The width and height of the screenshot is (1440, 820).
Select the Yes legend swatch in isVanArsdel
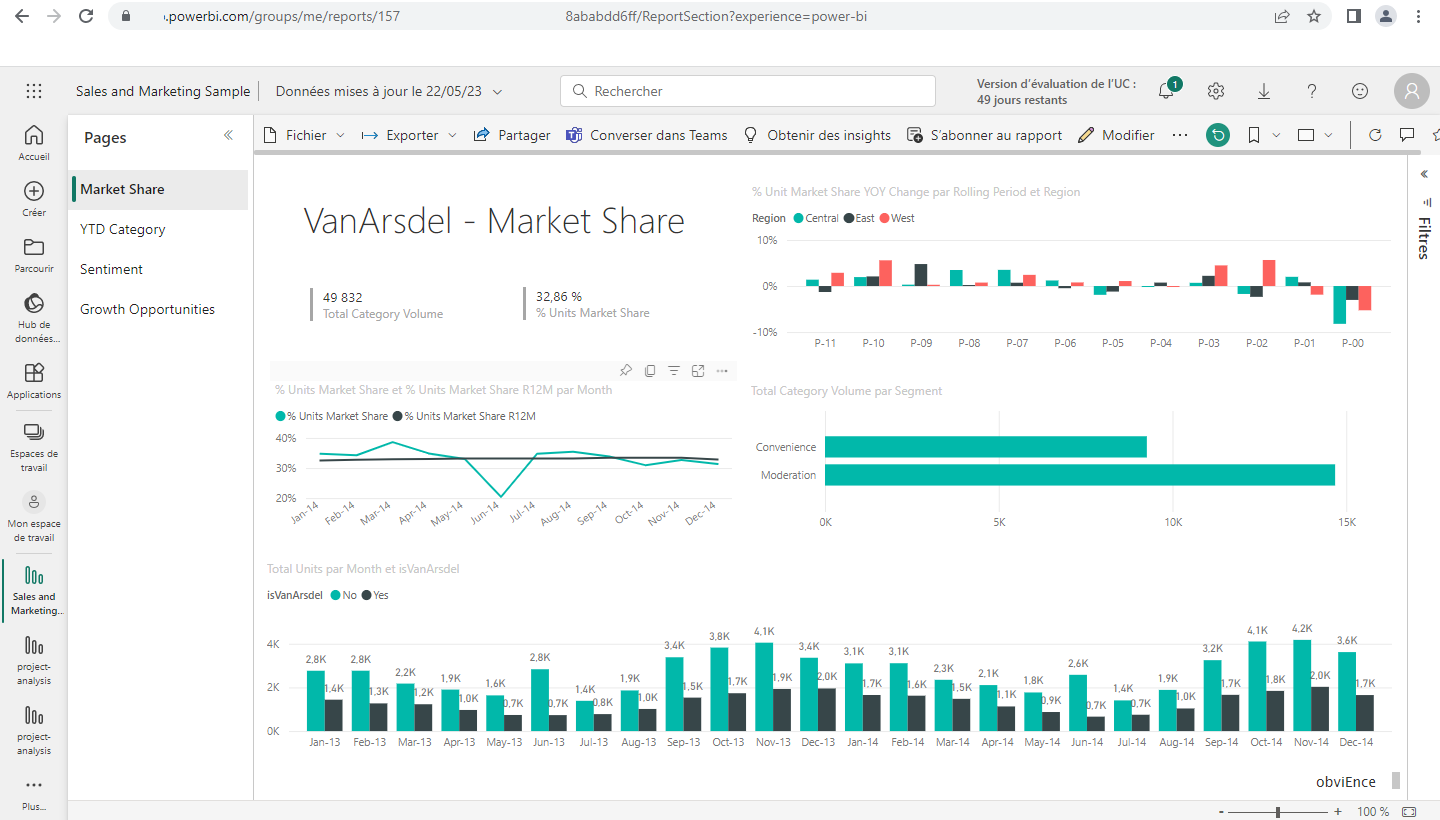pyautogui.click(x=366, y=595)
